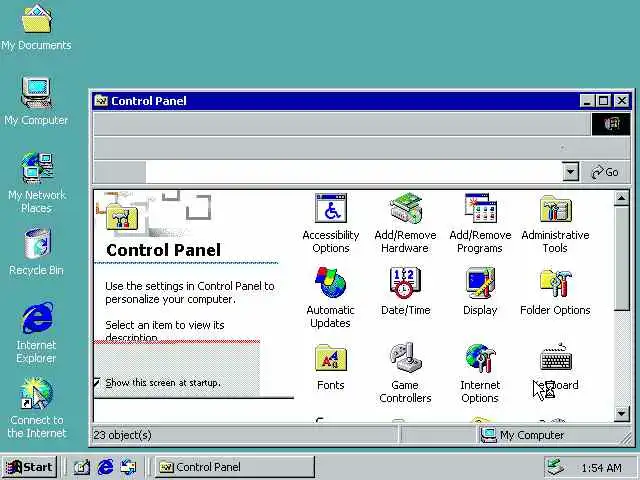Launch Internet Explorer from quick launch

[x=105, y=467]
